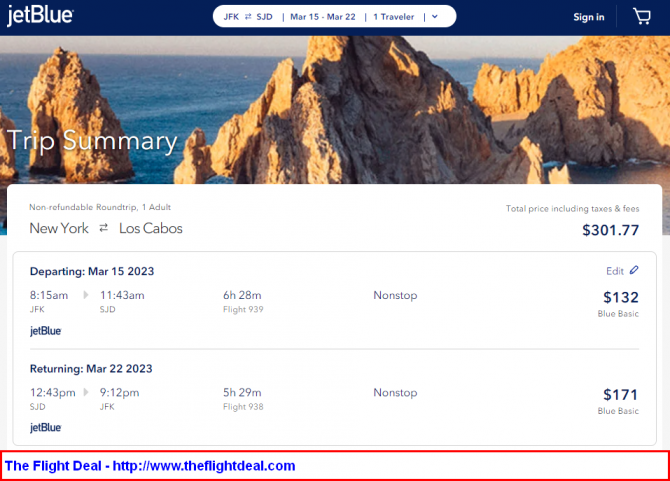
Task: Click the 12:43pm departure time
Action: coord(52,393)
